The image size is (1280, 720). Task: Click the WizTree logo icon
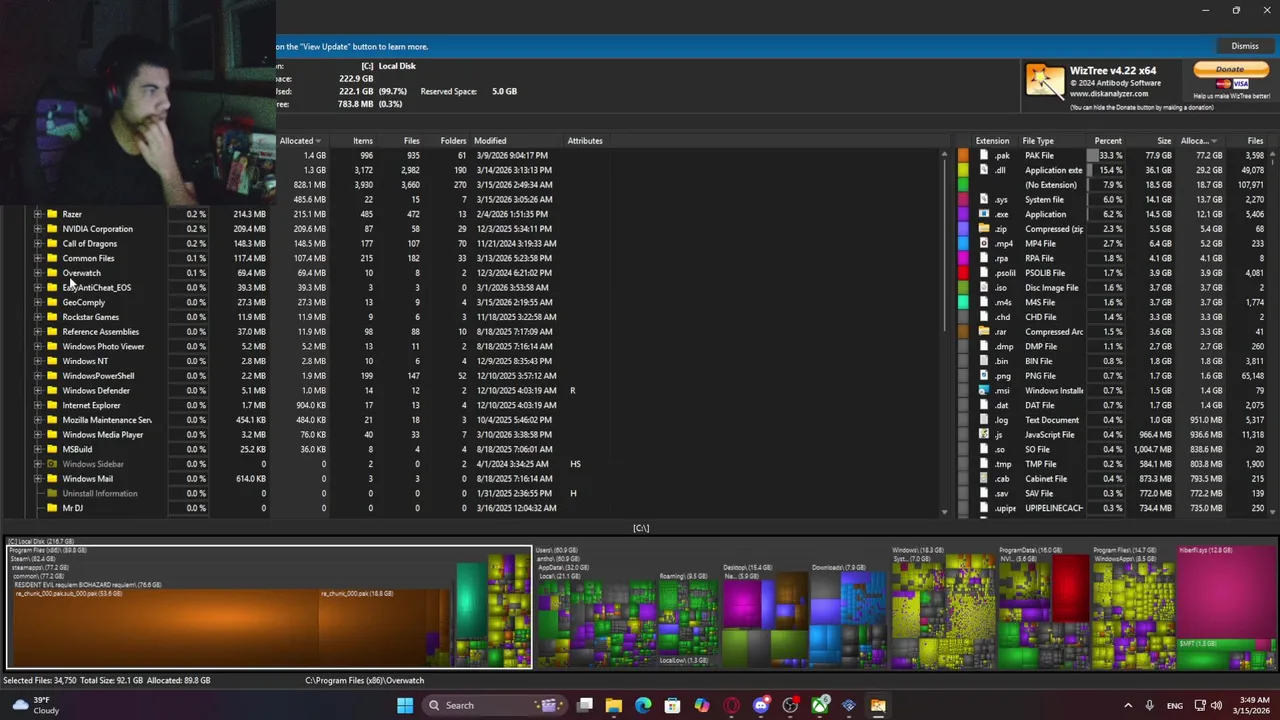click(1045, 82)
